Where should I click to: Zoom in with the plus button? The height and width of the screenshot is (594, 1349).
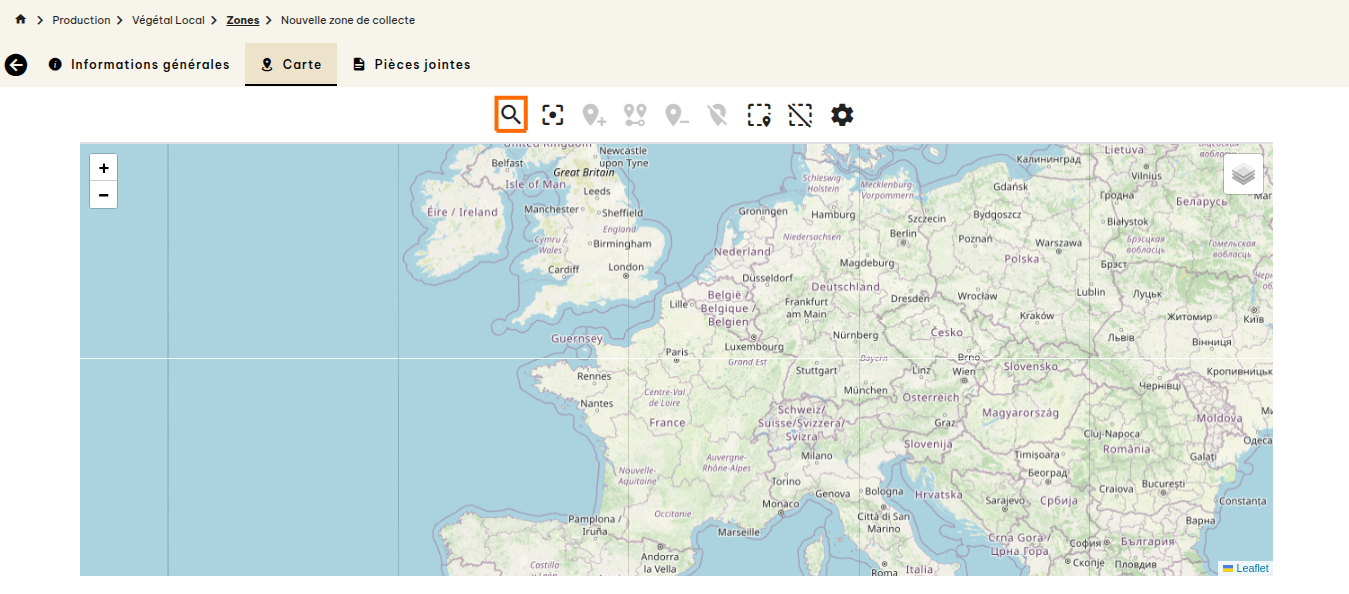coord(104,168)
